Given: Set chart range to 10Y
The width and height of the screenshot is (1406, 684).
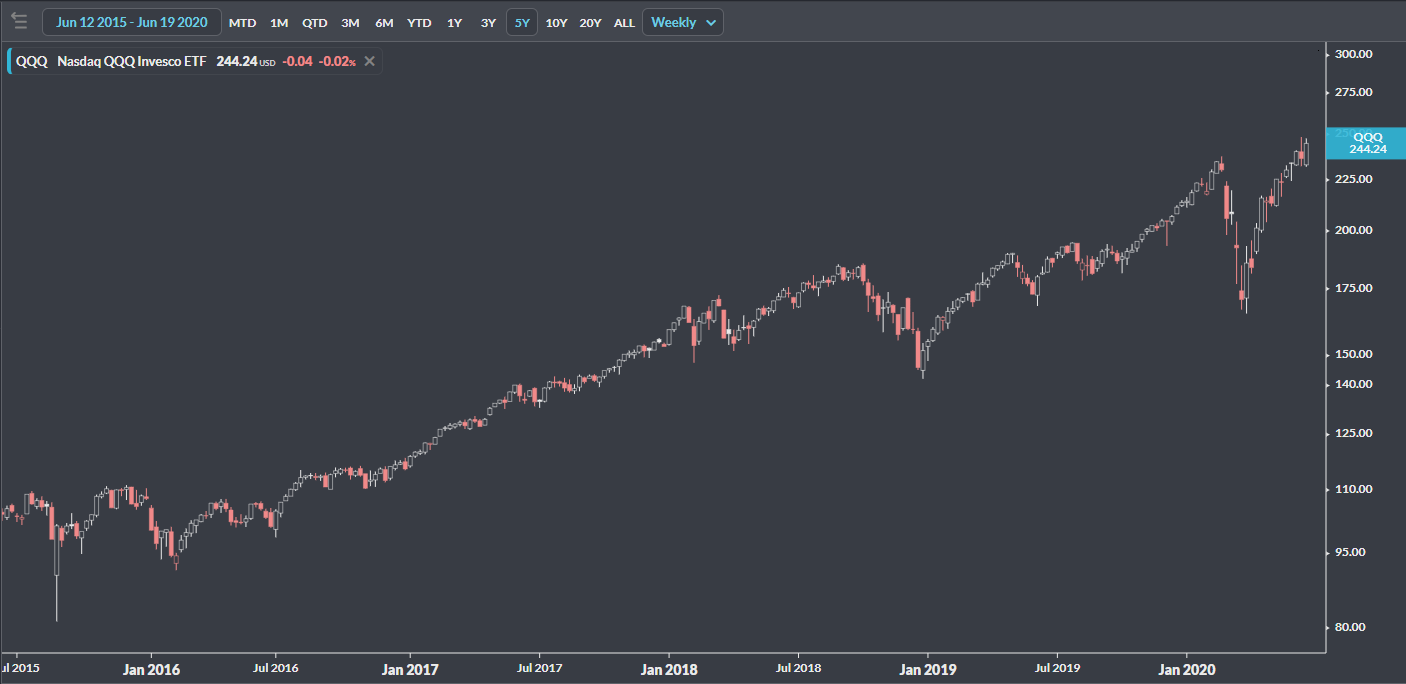Looking at the screenshot, I should (556, 22).
